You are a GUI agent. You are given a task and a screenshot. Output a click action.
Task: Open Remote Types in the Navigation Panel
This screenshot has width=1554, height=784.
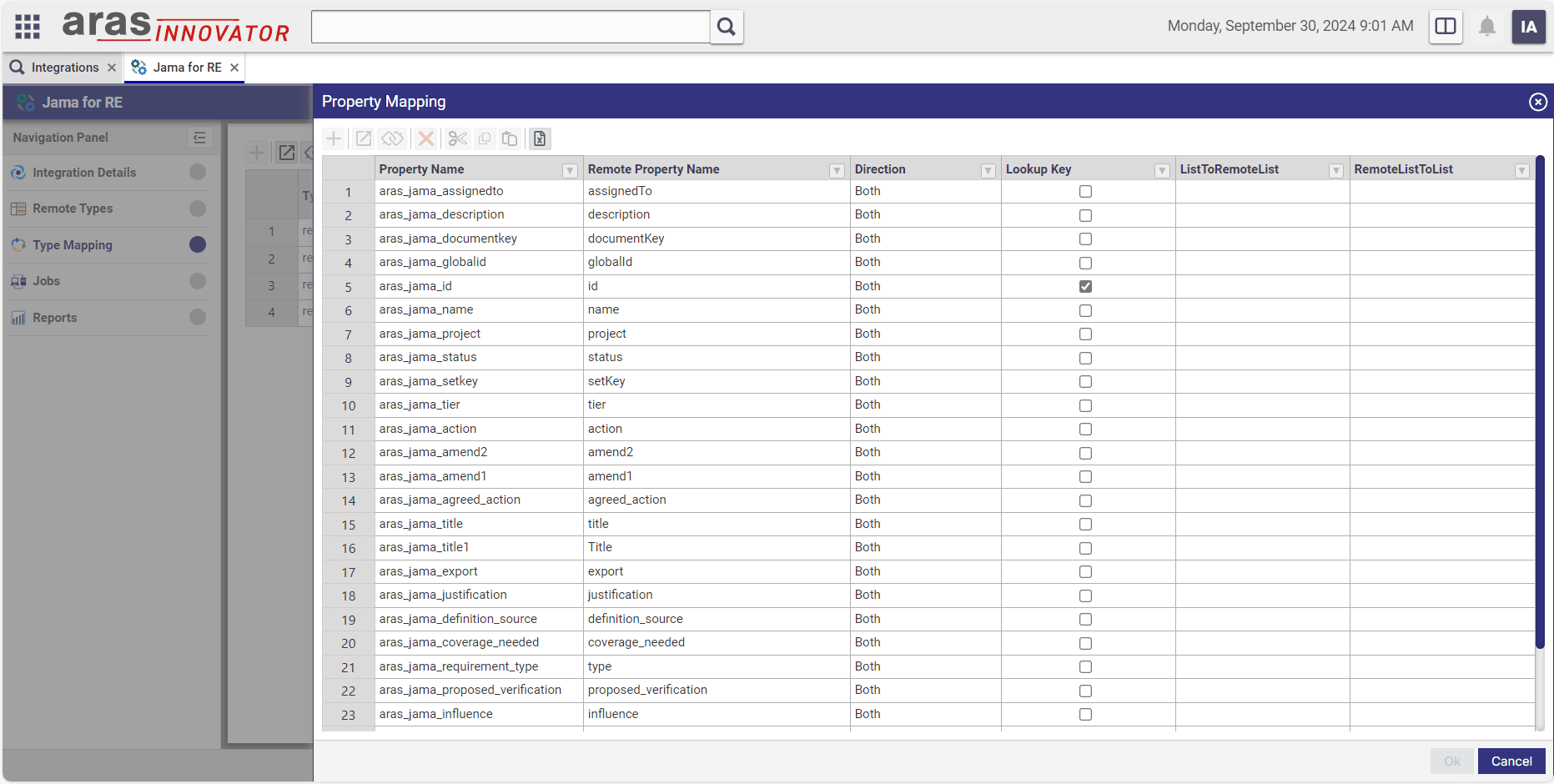tap(108, 209)
